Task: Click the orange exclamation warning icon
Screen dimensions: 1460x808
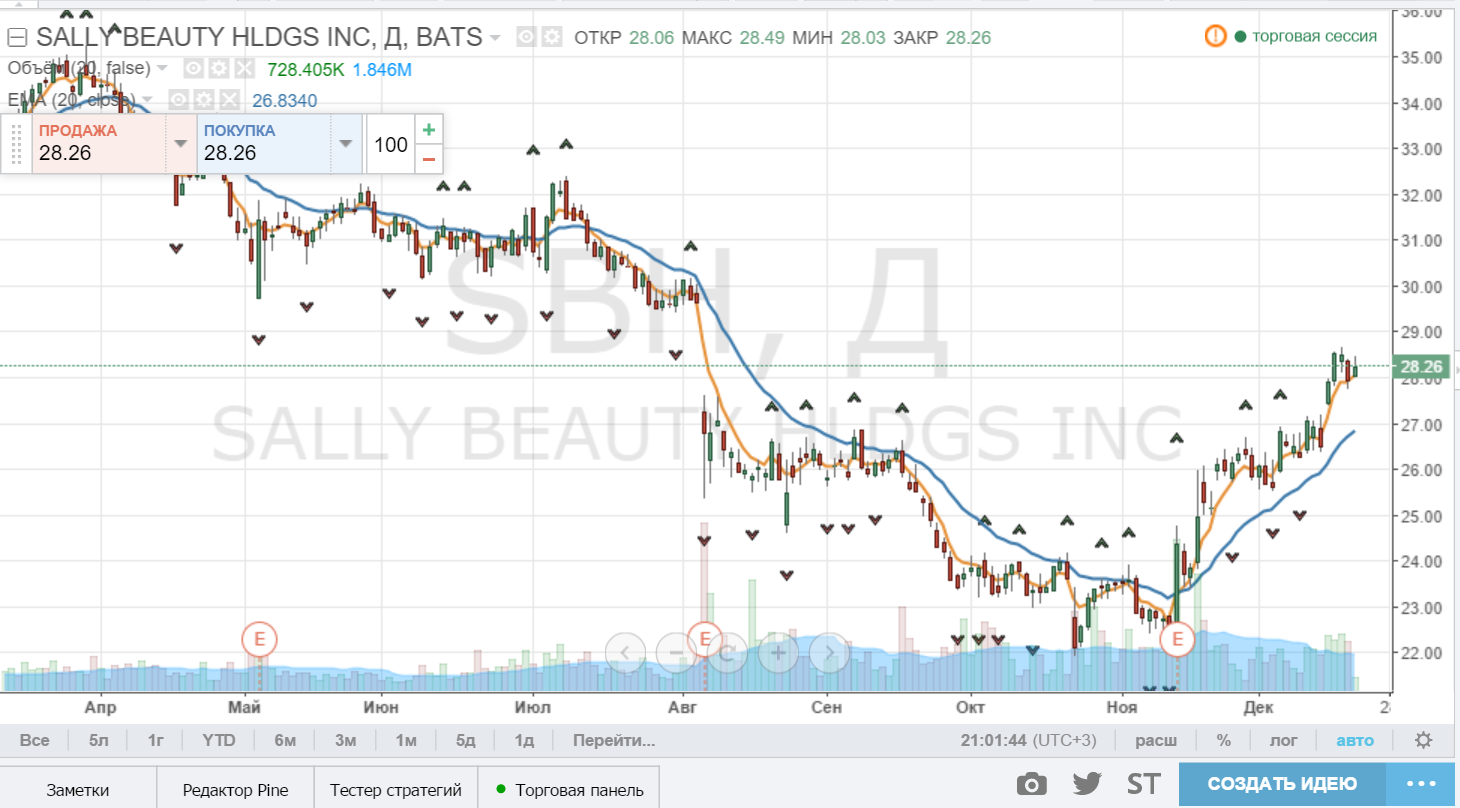Action: coord(1215,37)
